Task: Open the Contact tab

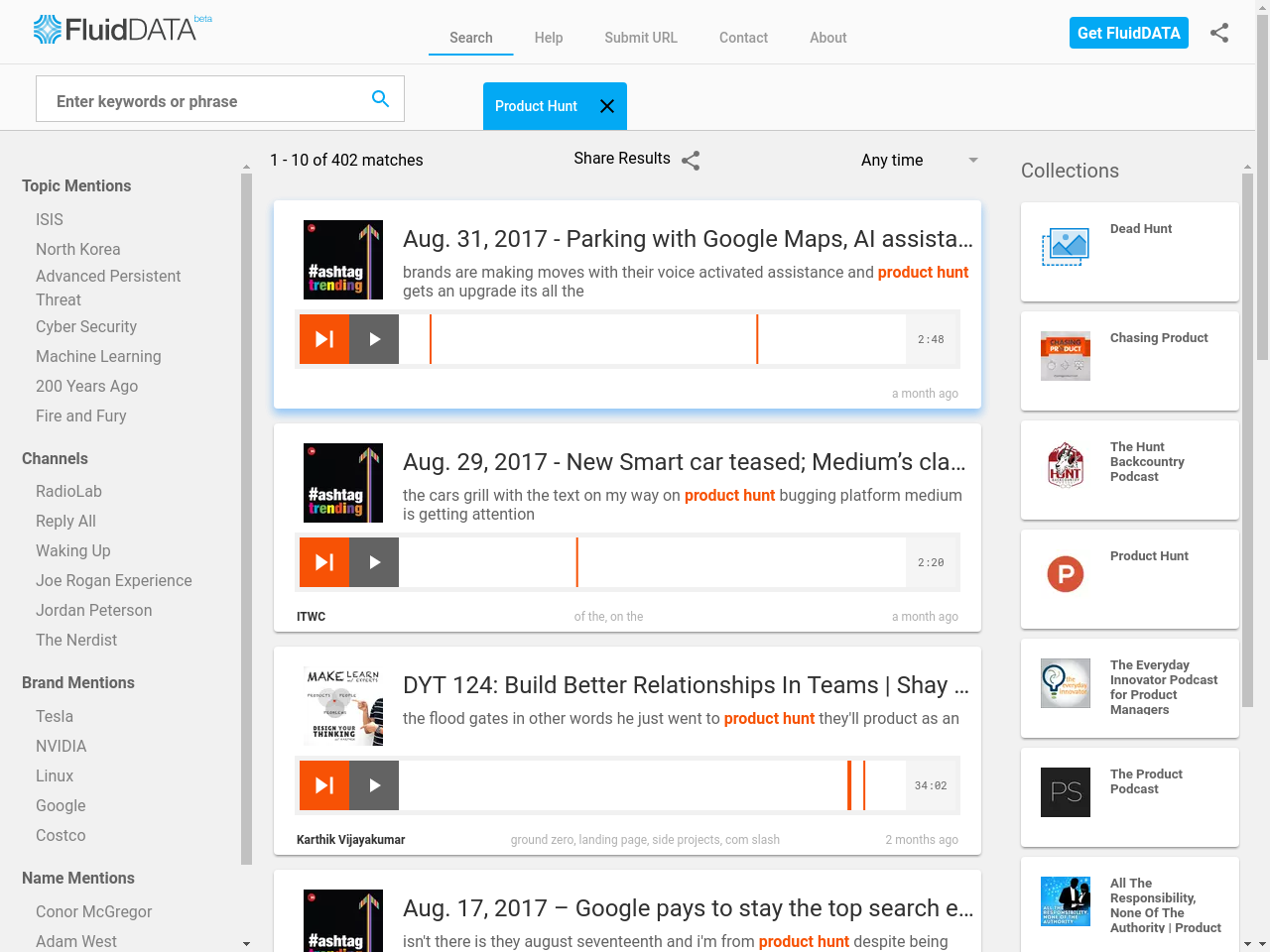Action: 743,38
